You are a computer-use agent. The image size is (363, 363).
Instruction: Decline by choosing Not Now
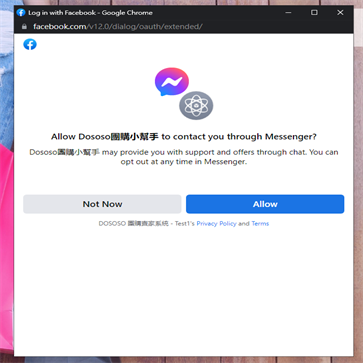tap(102, 204)
